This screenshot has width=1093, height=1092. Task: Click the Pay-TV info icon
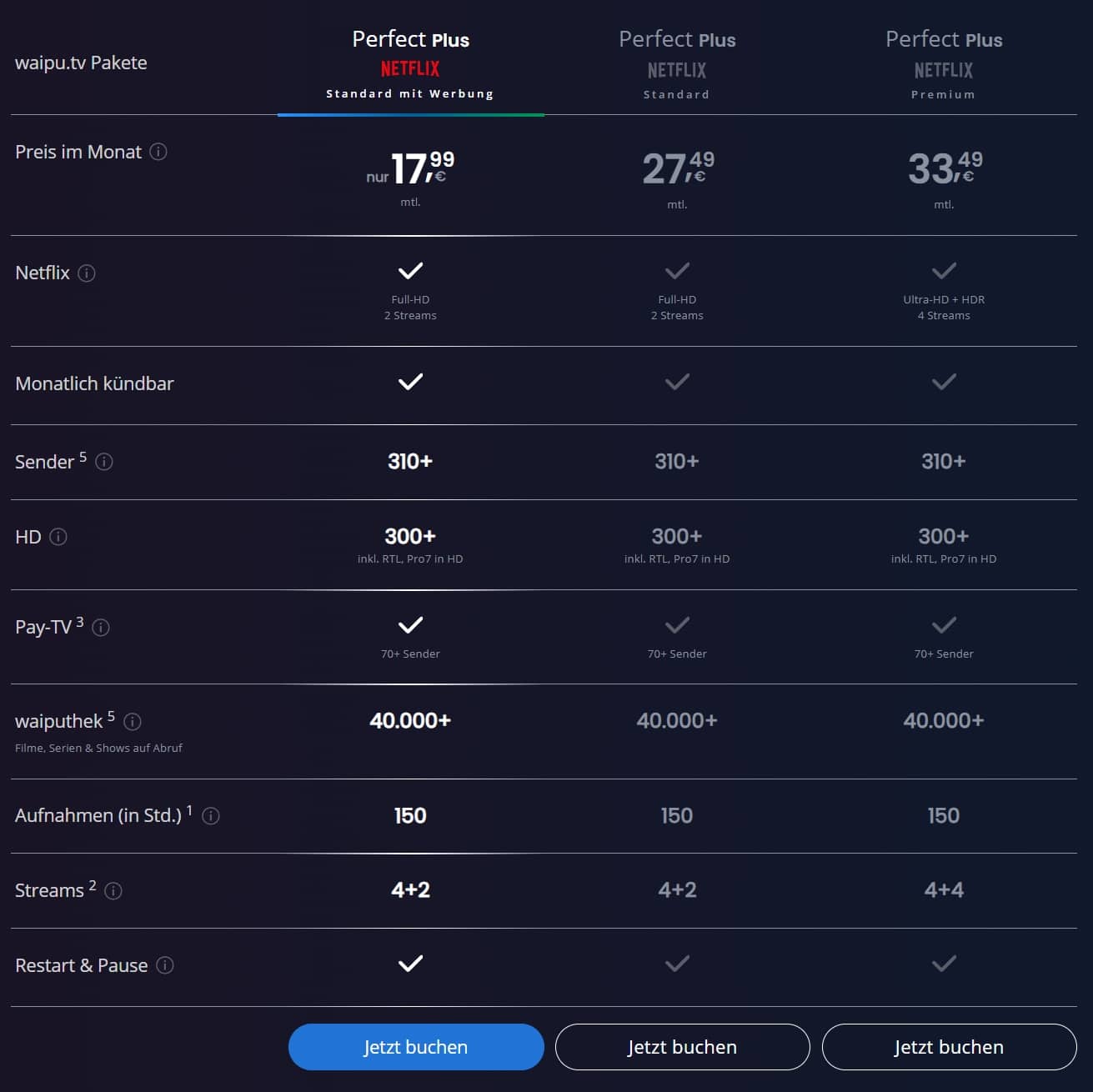pyautogui.click(x=101, y=628)
